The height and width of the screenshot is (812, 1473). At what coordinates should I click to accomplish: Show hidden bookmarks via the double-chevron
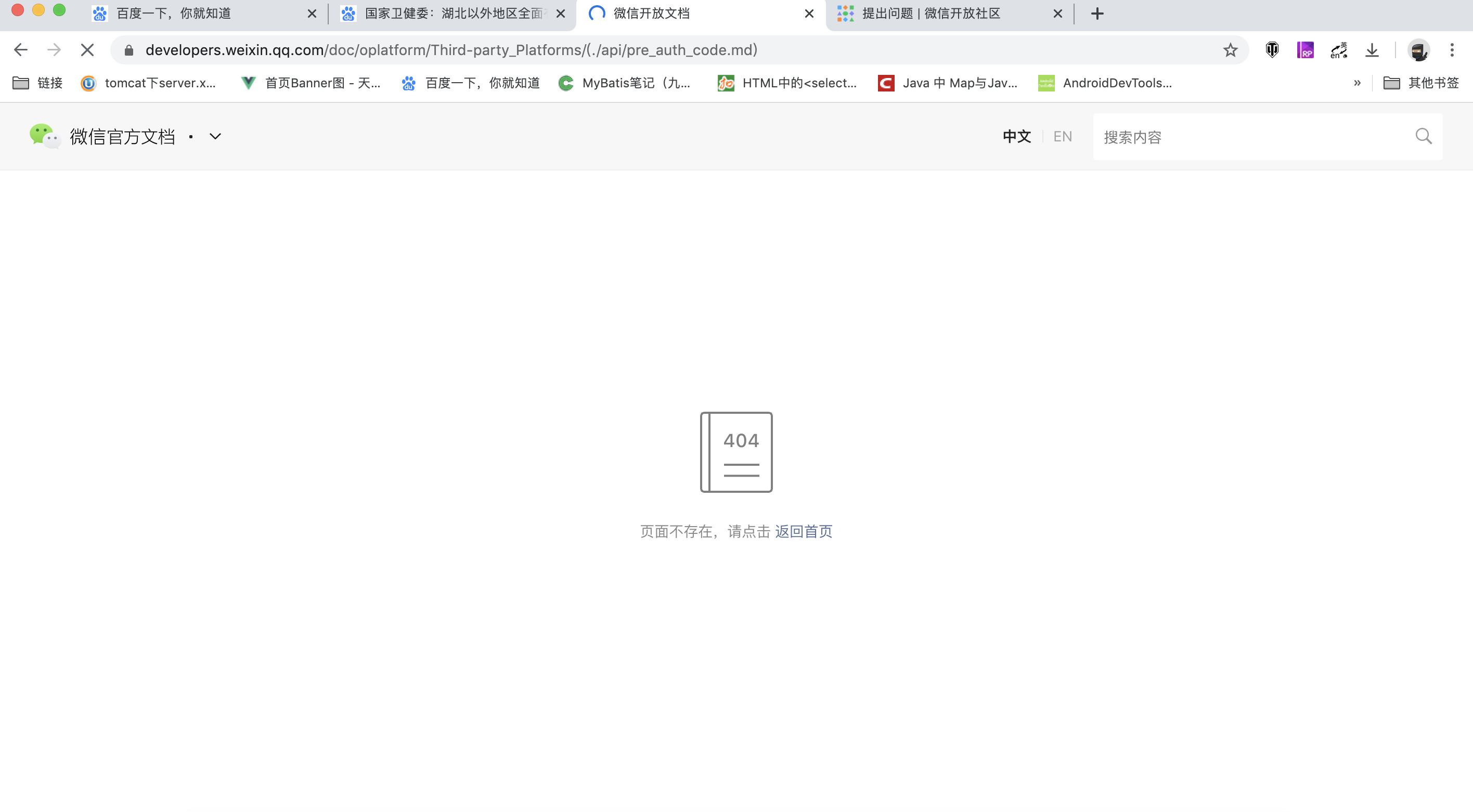[1357, 83]
